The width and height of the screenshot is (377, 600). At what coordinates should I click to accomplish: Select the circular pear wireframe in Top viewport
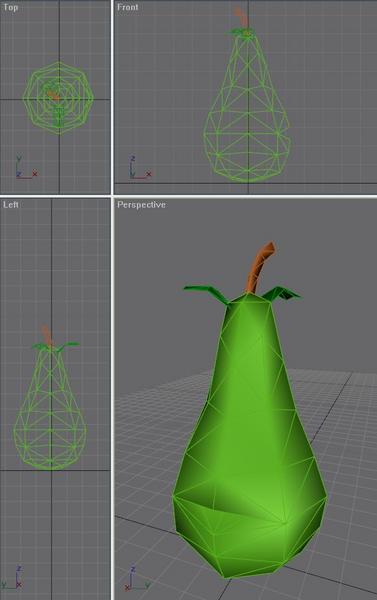pyautogui.click(x=58, y=98)
